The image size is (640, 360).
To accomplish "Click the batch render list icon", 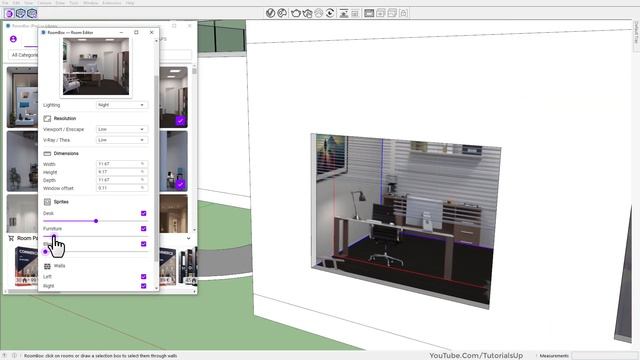I will pyautogui.click(x=355, y=13).
